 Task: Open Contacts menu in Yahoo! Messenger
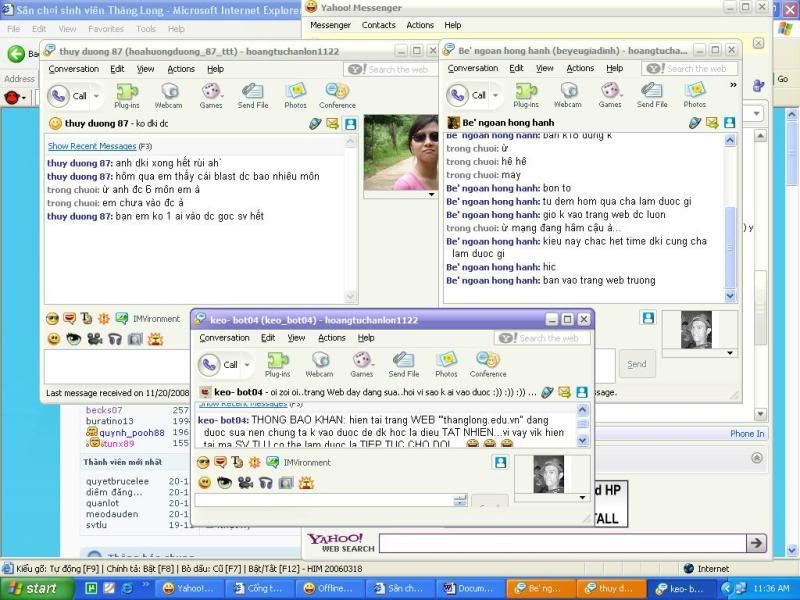[x=379, y=25]
